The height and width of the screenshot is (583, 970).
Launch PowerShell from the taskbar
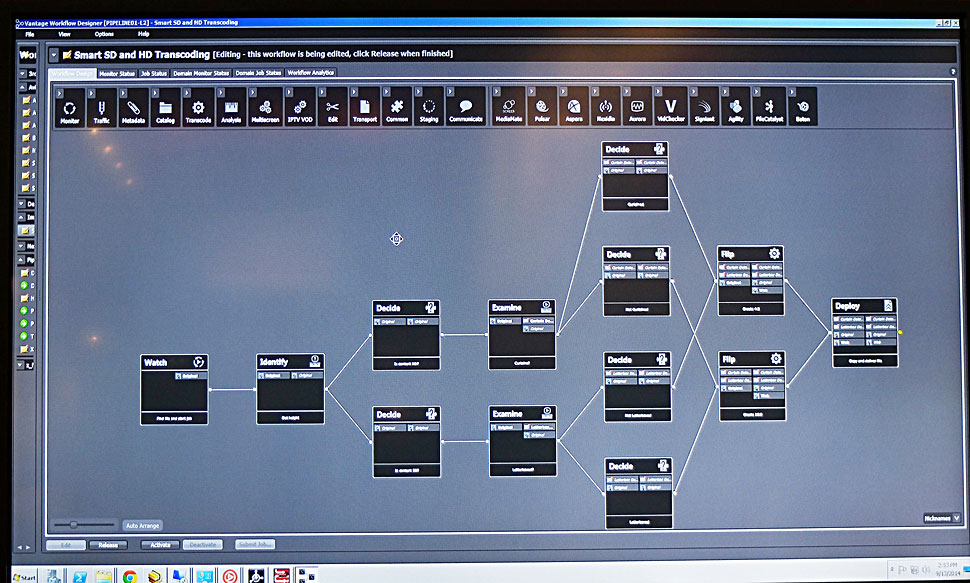[x=80, y=577]
